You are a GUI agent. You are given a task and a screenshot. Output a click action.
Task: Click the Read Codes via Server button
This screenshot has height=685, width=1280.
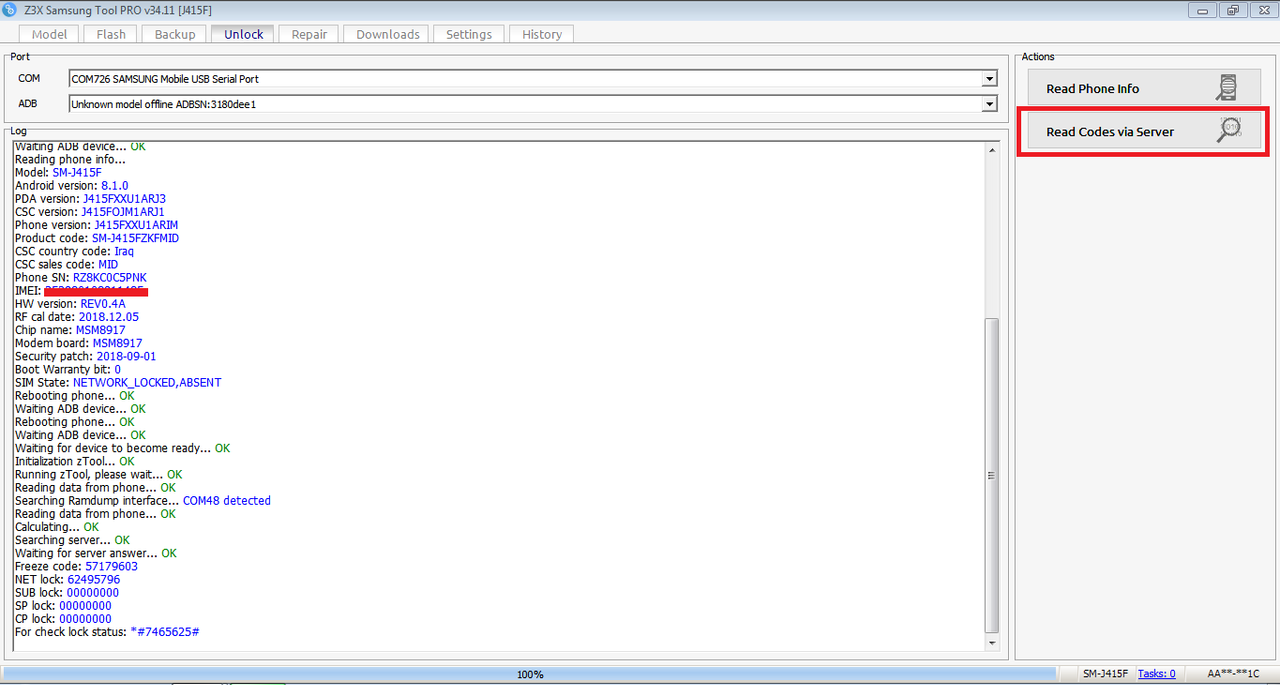[1145, 131]
